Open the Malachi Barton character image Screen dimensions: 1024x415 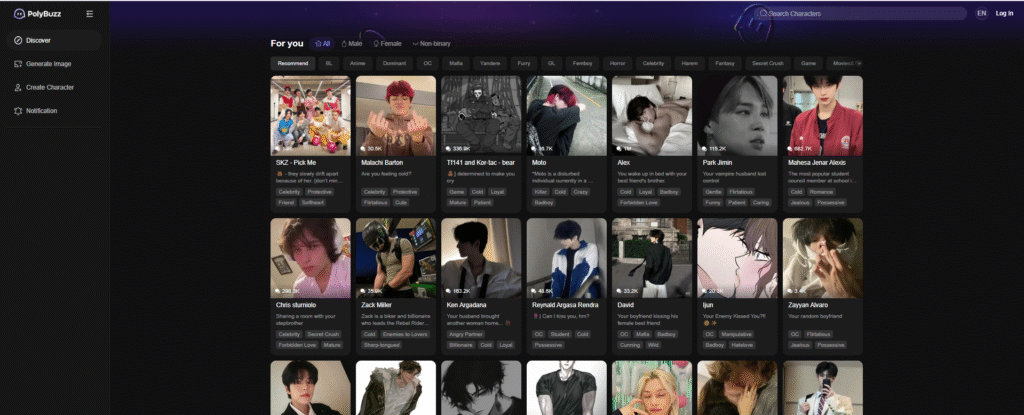(396, 116)
